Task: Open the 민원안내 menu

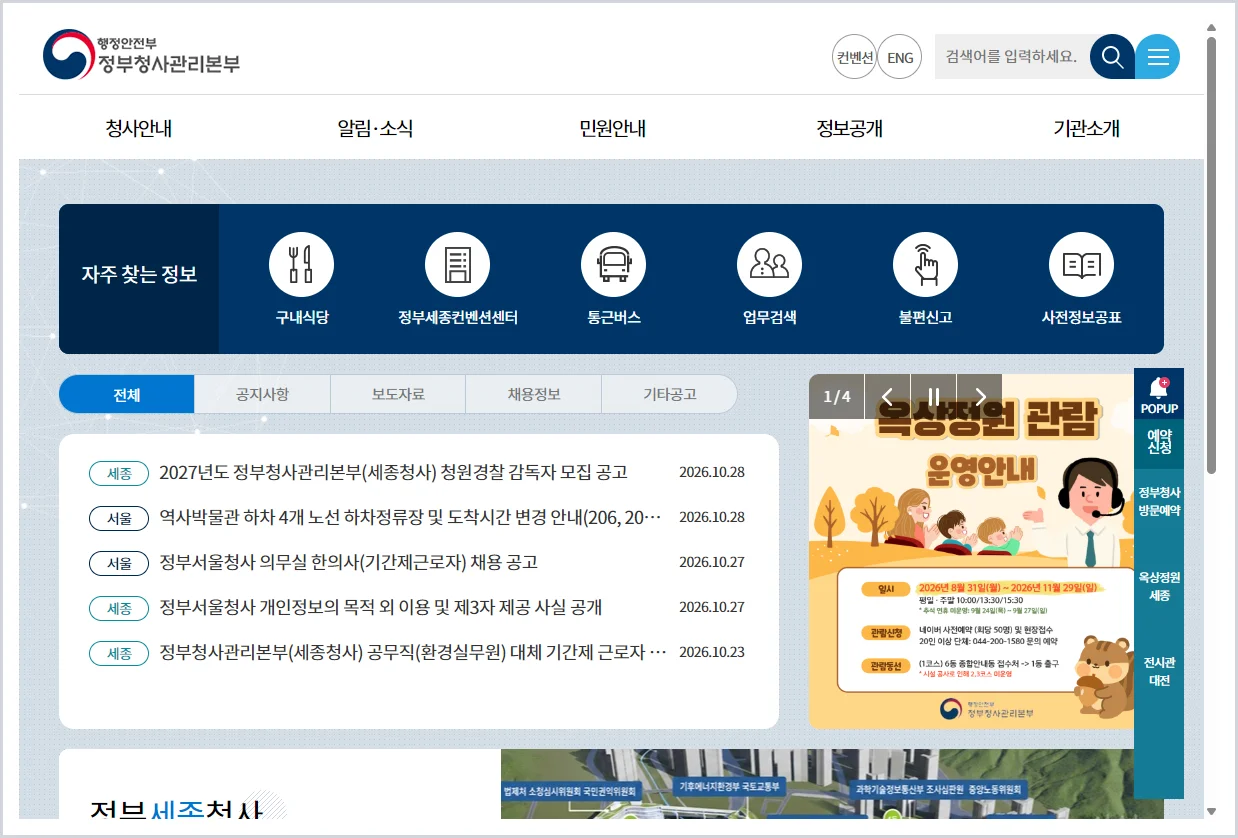Action: point(612,128)
